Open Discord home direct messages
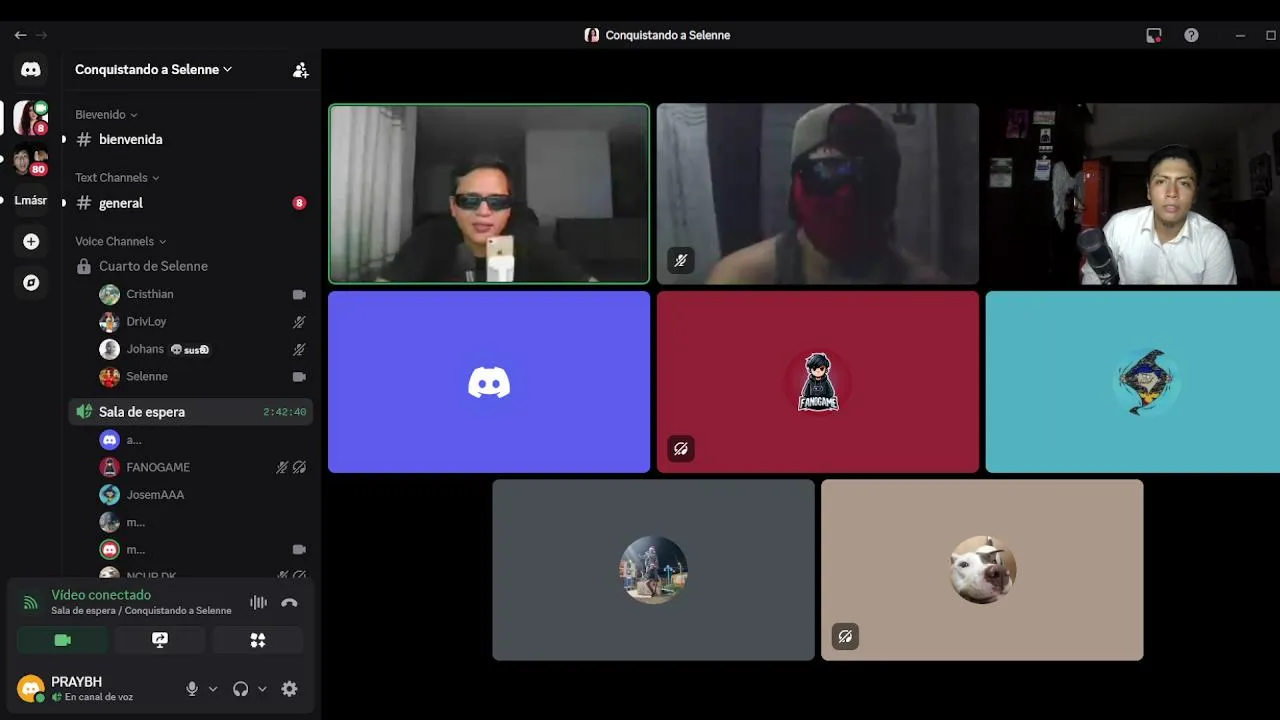1280x720 pixels. point(31,69)
